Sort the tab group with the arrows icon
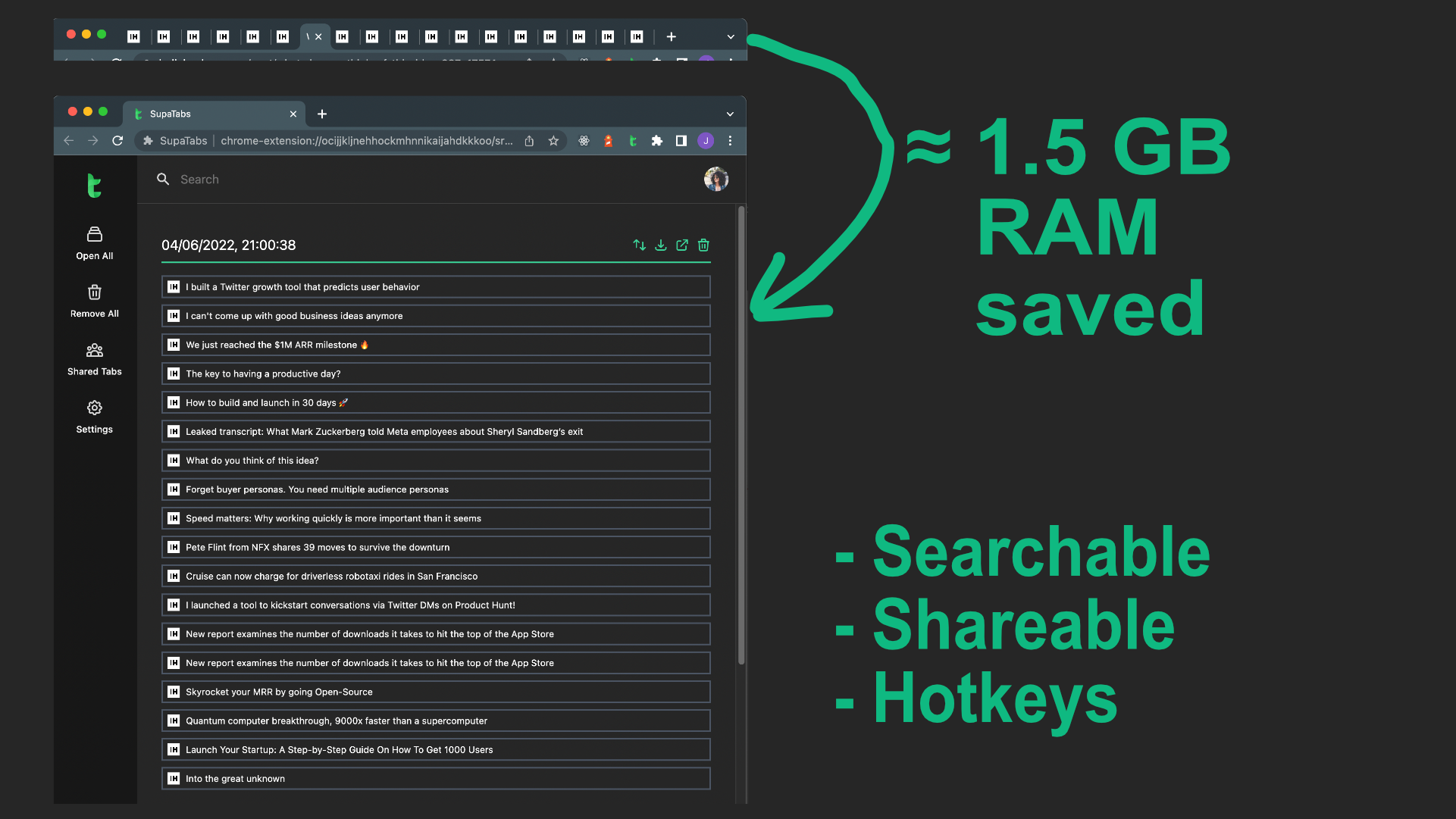1456x819 pixels. pyautogui.click(x=640, y=245)
